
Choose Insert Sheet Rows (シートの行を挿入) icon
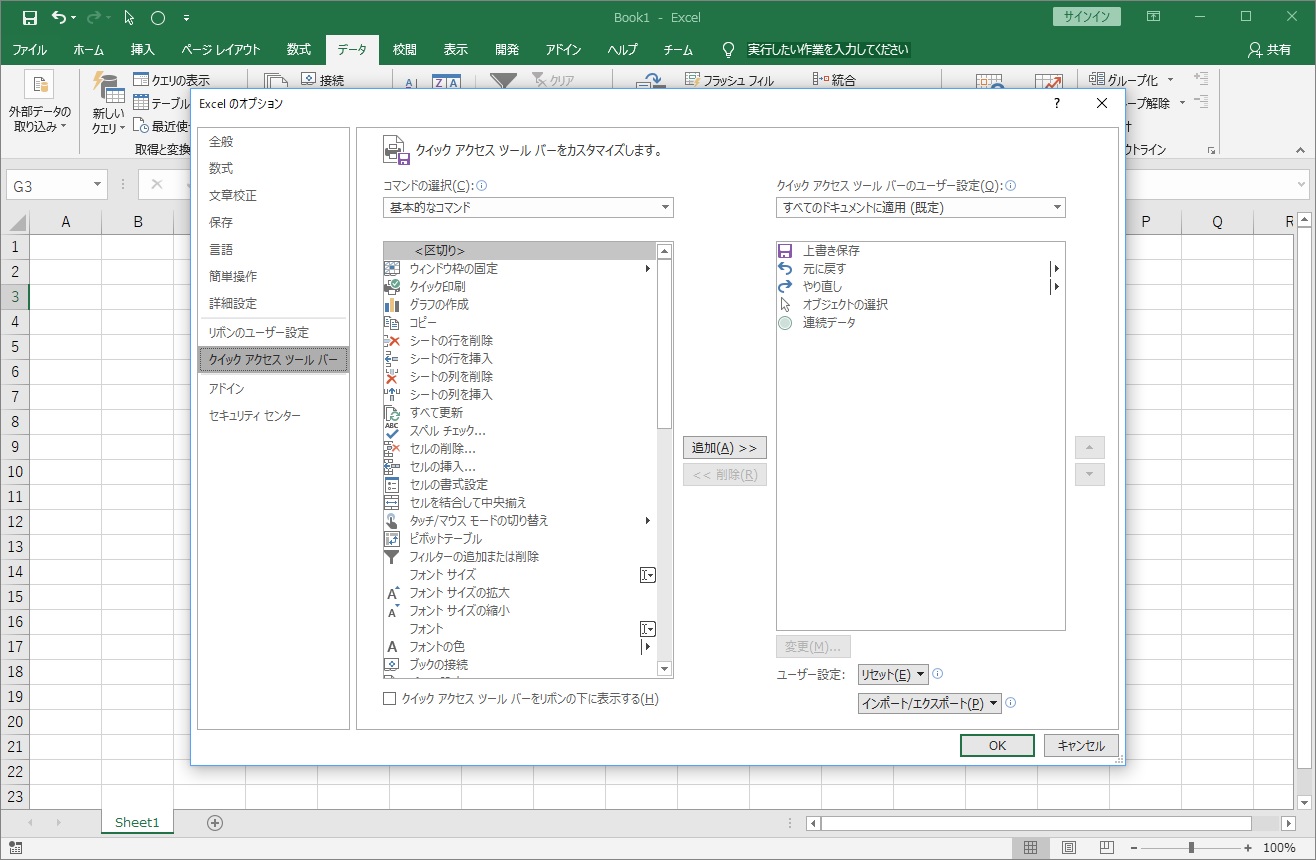pyautogui.click(x=392, y=358)
